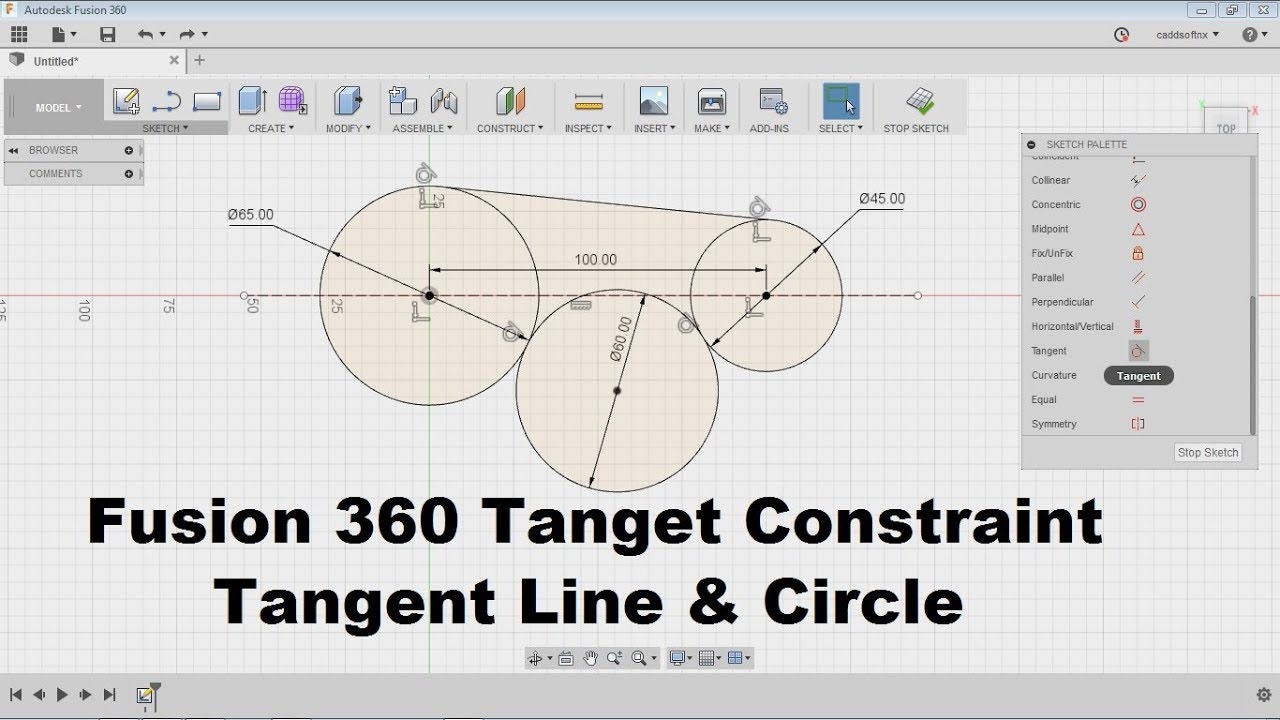Open the Display Settings dropdown
1280x720 pixels.
(x=683, y=658)
